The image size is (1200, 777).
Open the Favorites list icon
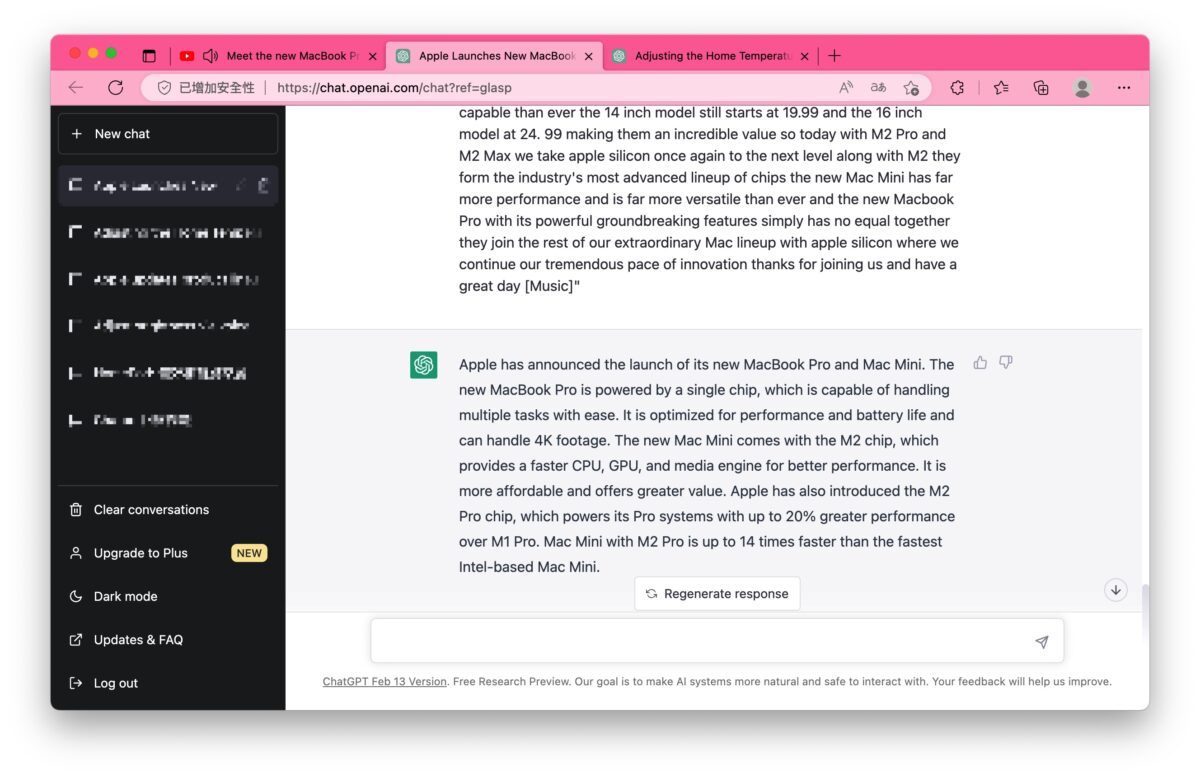(x=1001, y=88)
